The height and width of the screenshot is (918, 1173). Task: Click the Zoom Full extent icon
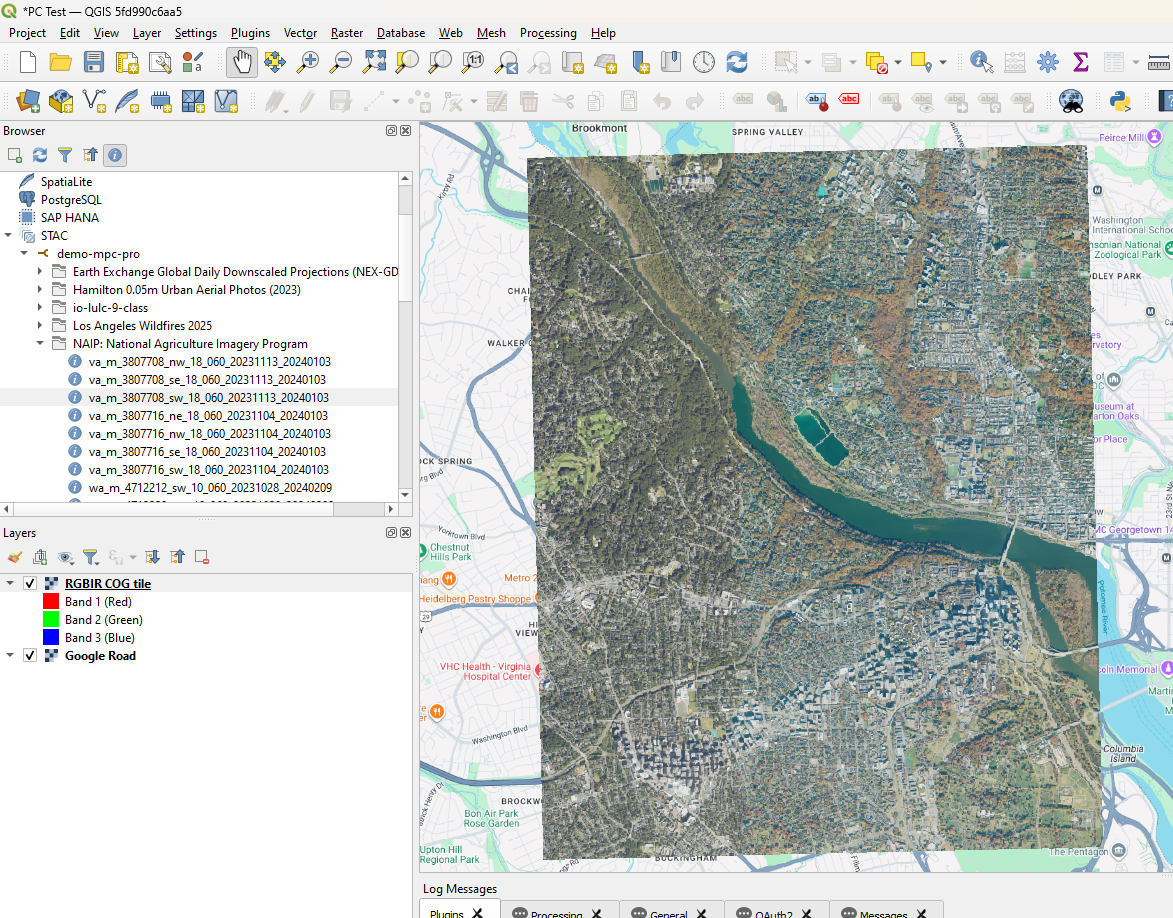(374, 62)
